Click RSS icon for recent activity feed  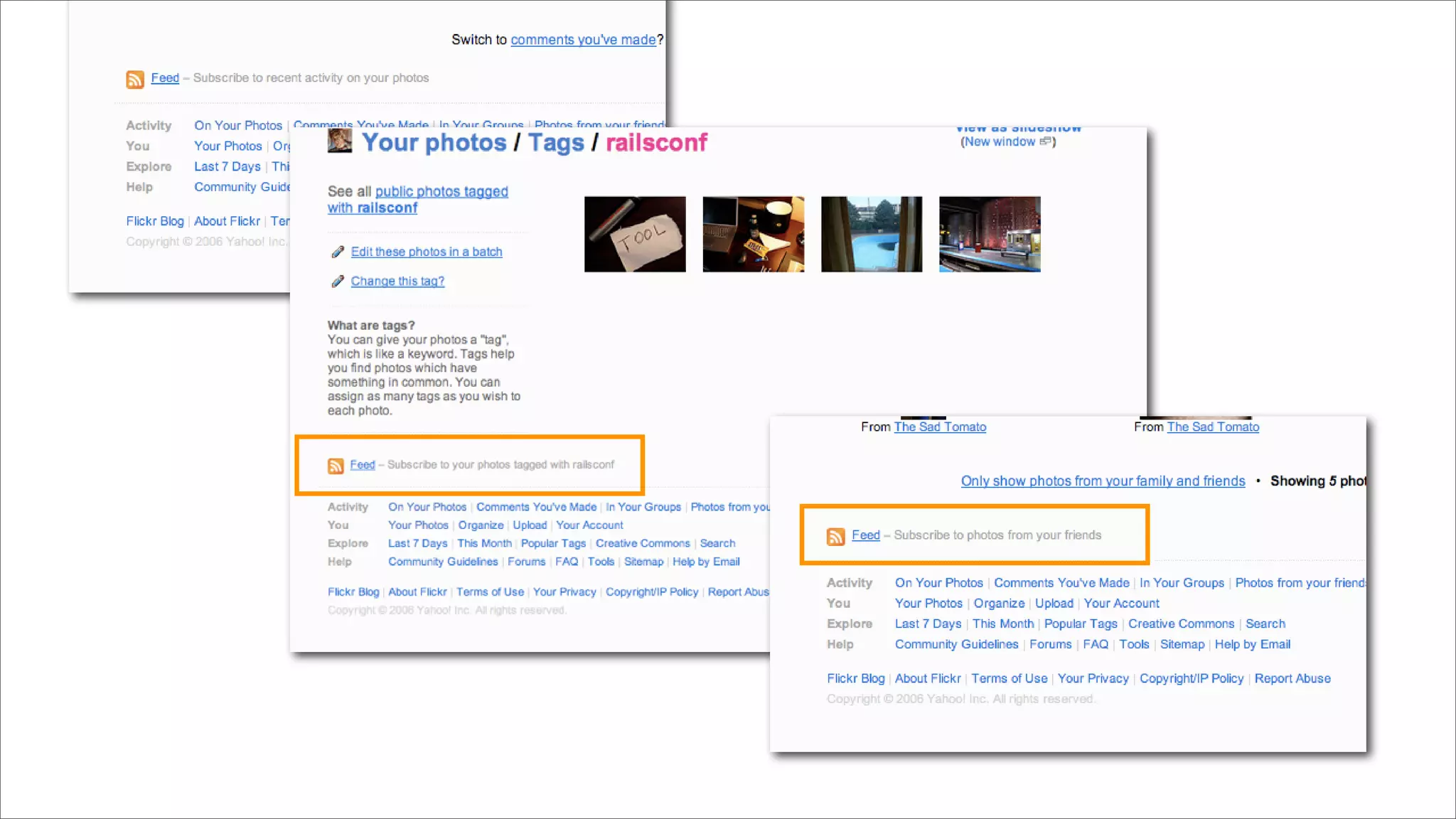point(135,79)
